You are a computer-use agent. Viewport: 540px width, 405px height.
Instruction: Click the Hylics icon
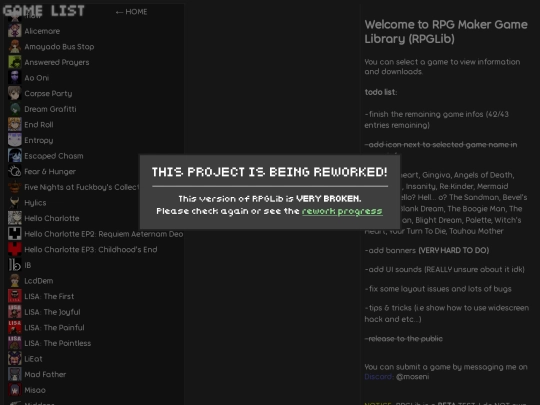pyautogui.click(x=14, y=202)
